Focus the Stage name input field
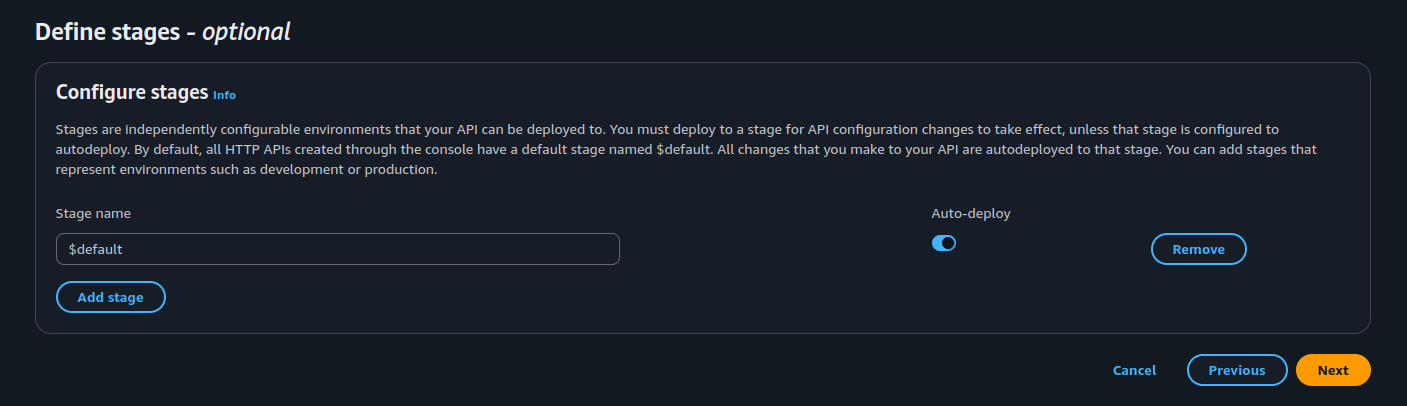Screen dimensions: 1407x406 338,249
